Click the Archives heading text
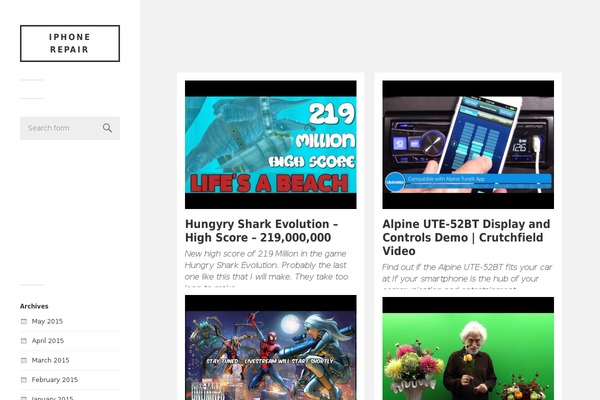The width and height of the screenshot is (600, 400). 34,306
